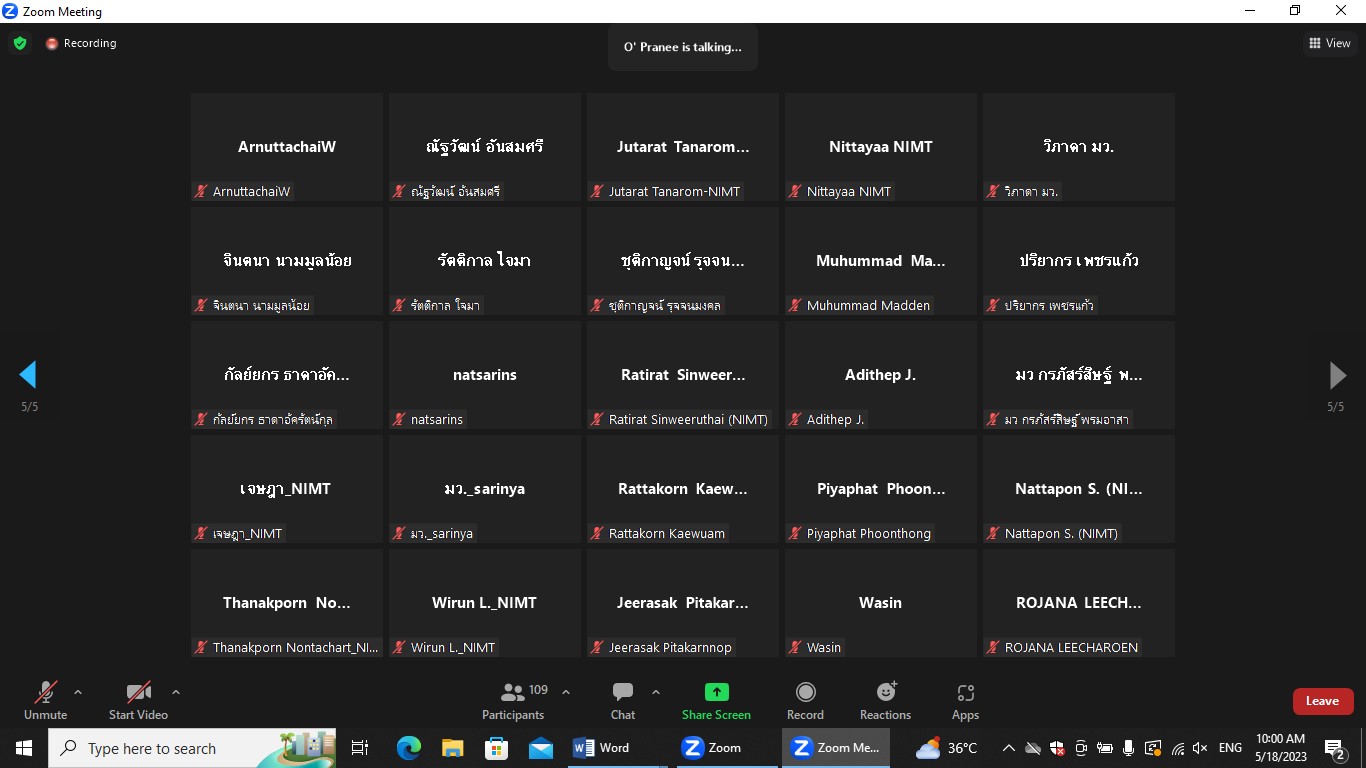Viewport: 1366px width, 768px height.
Task: Start recording with the Record button
Action: pos(805,693)
